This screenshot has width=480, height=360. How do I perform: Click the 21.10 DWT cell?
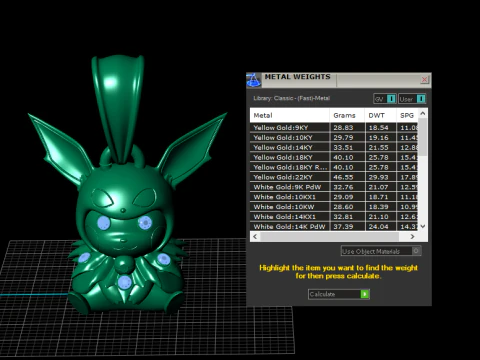coord(380,217)
